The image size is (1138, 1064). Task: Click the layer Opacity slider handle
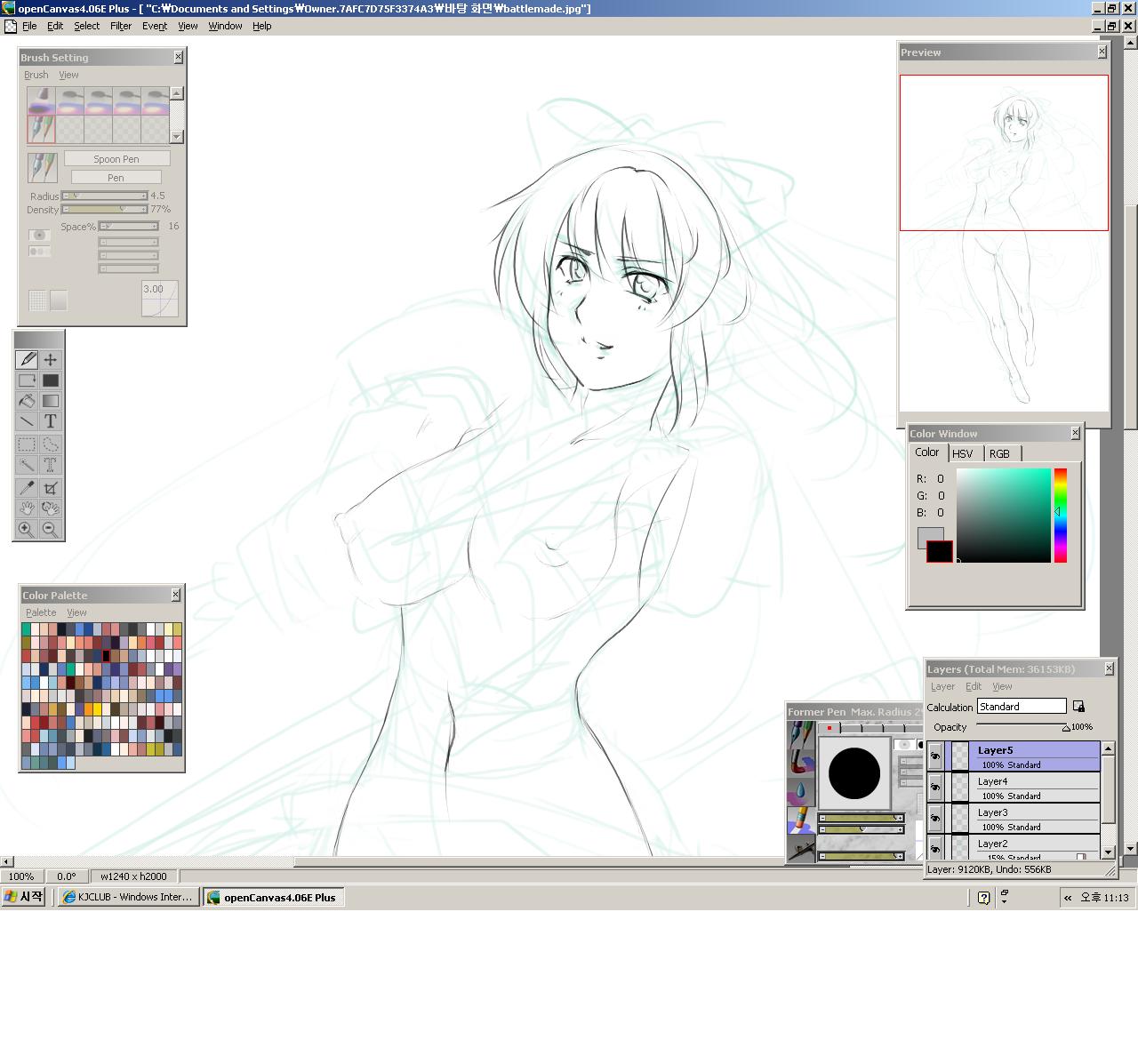coord(1066,728)
